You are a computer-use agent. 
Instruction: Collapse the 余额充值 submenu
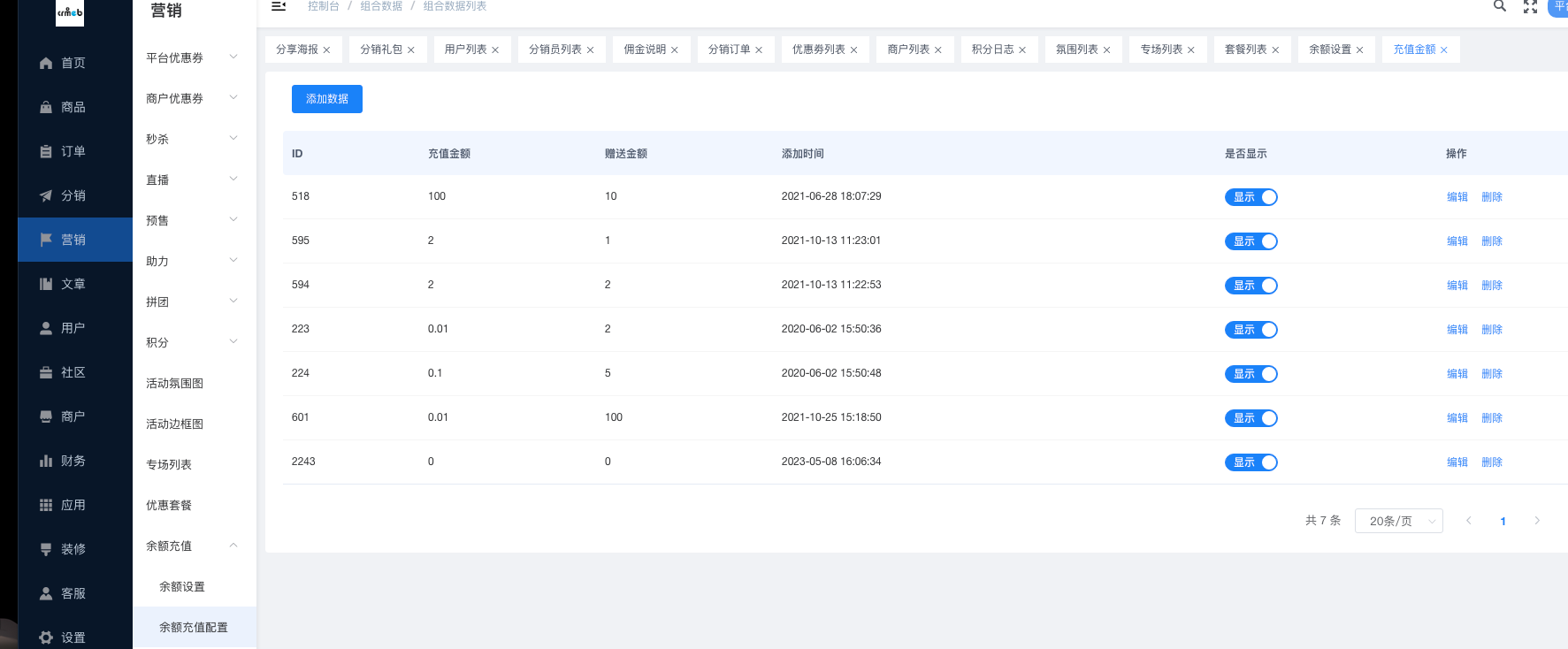click(x=193, y=546)
